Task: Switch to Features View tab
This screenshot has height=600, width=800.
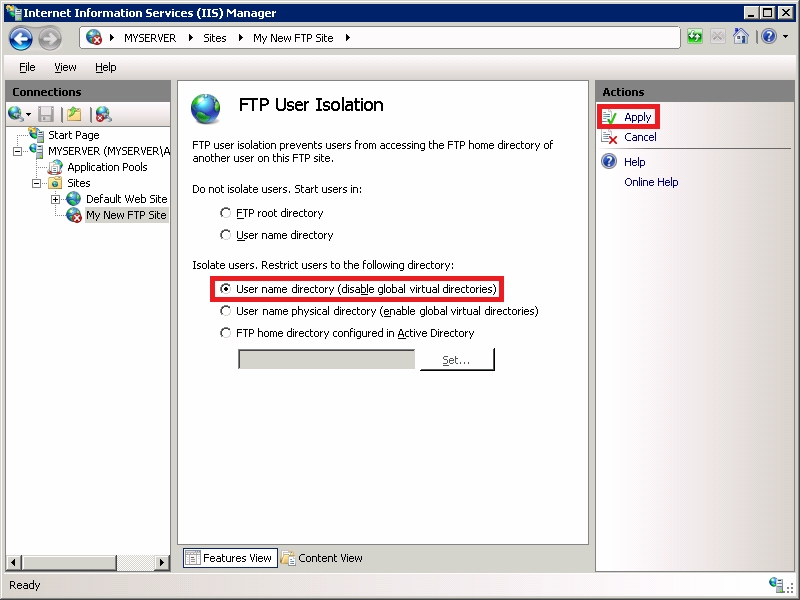Action: pyautogui.click(x=231, y=558)
